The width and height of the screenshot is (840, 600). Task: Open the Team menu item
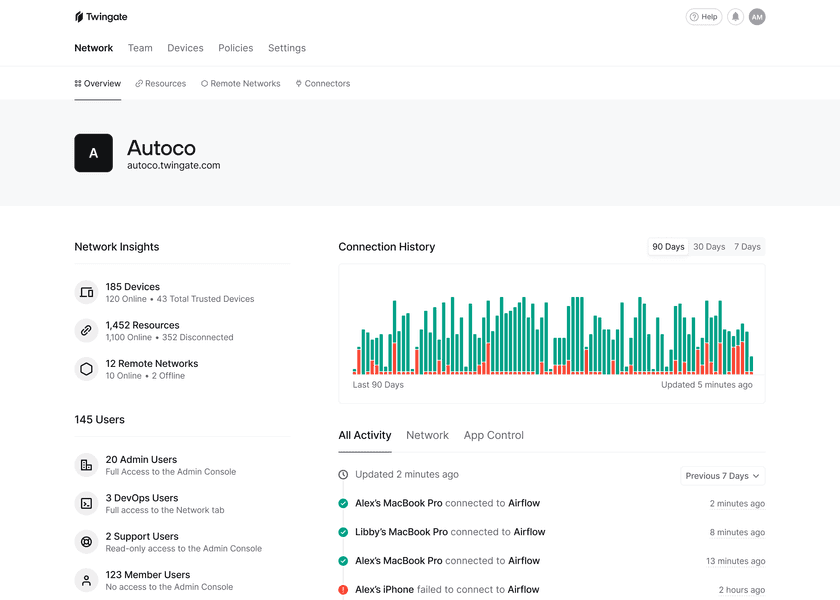point(140,48)
